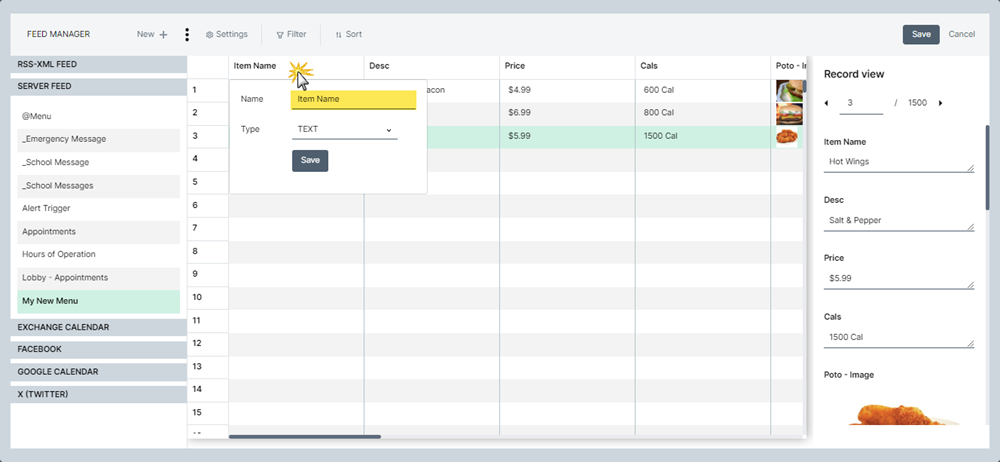This screenshot has height=462, width=1000.
Task: Click the $6.99 price cell
Action: tap(567, 113)
